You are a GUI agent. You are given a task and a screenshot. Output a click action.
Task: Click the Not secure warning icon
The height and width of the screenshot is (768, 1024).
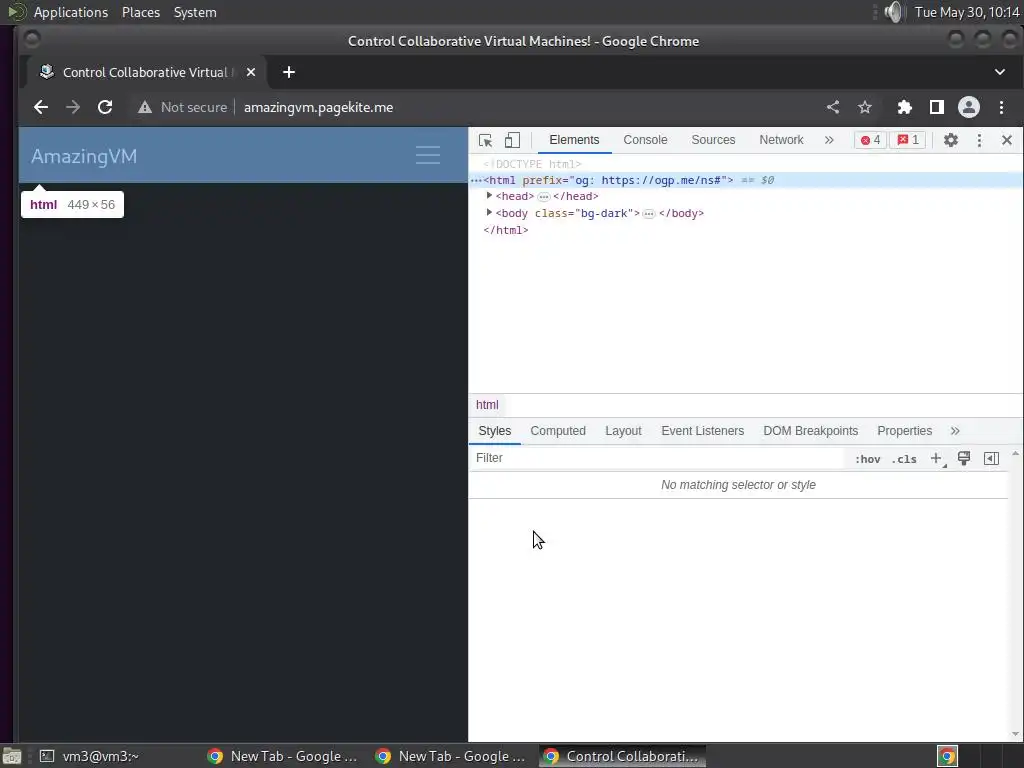145,107
